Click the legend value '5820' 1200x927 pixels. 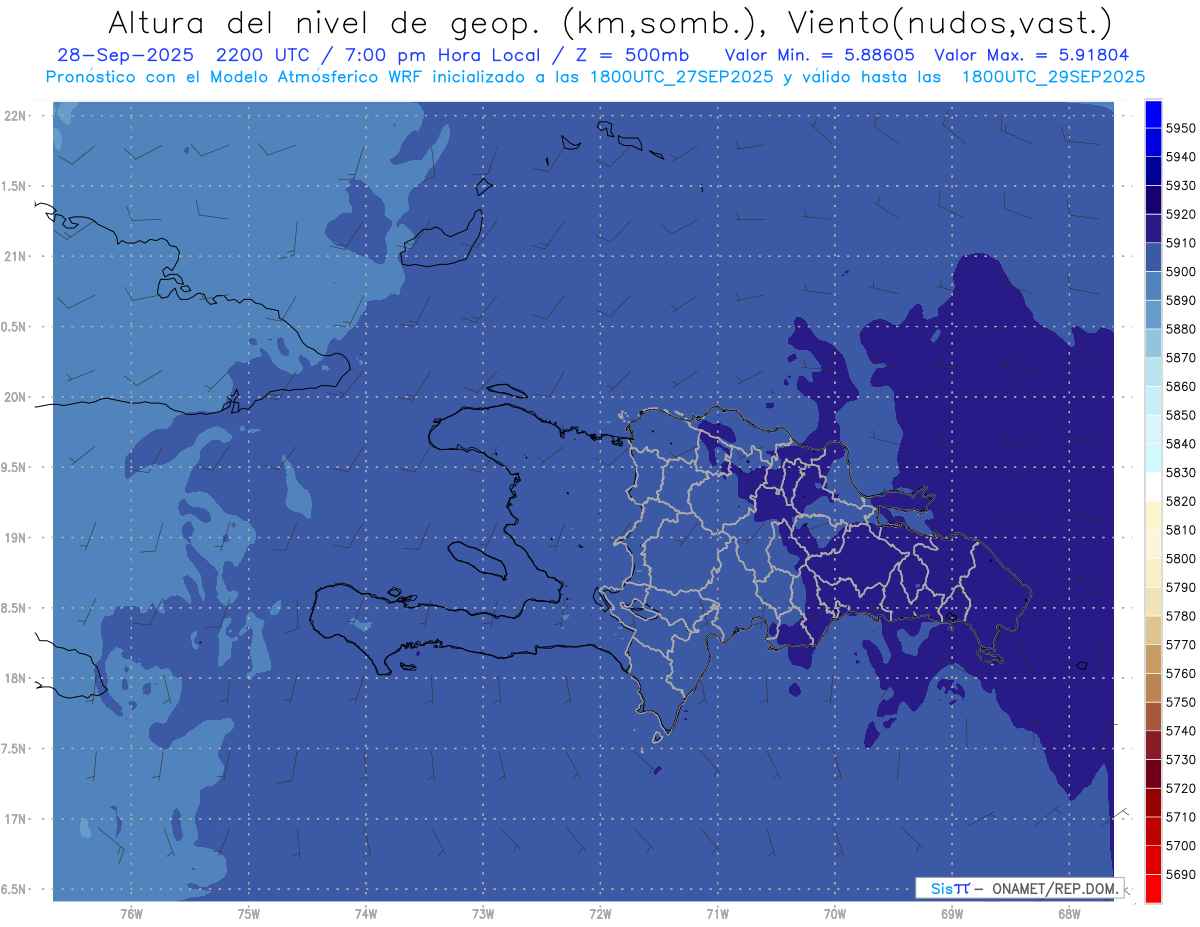(x=1181, y=501)
